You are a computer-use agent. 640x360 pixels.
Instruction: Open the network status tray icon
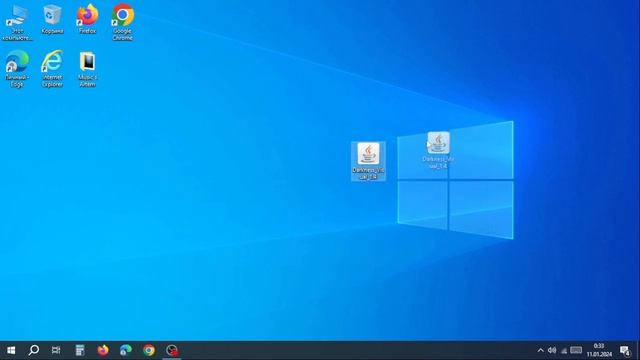[x=564, y=350]
